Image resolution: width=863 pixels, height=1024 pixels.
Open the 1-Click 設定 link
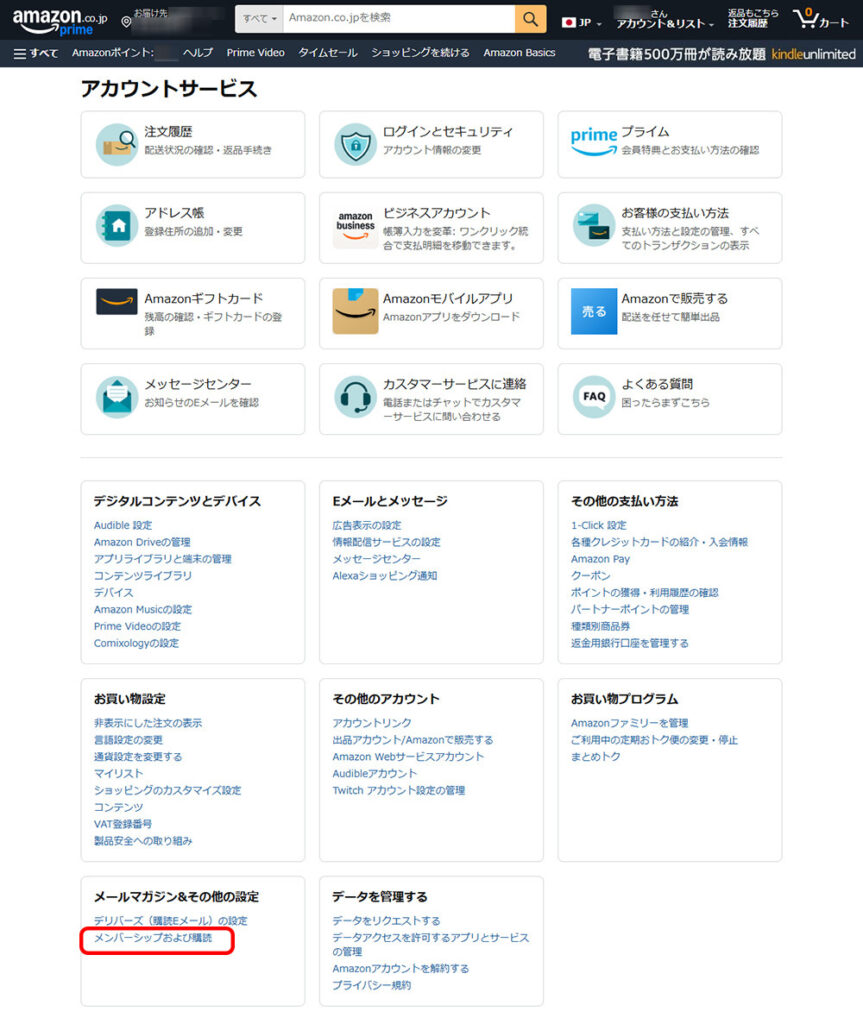click(x=598, y=525)
